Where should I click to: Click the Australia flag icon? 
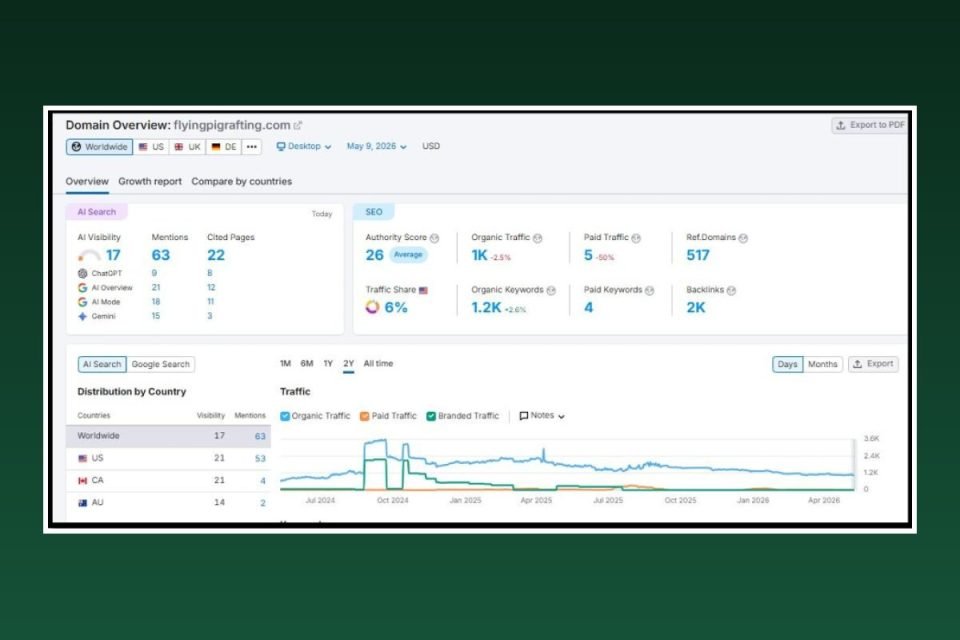(x=83, y=503)
